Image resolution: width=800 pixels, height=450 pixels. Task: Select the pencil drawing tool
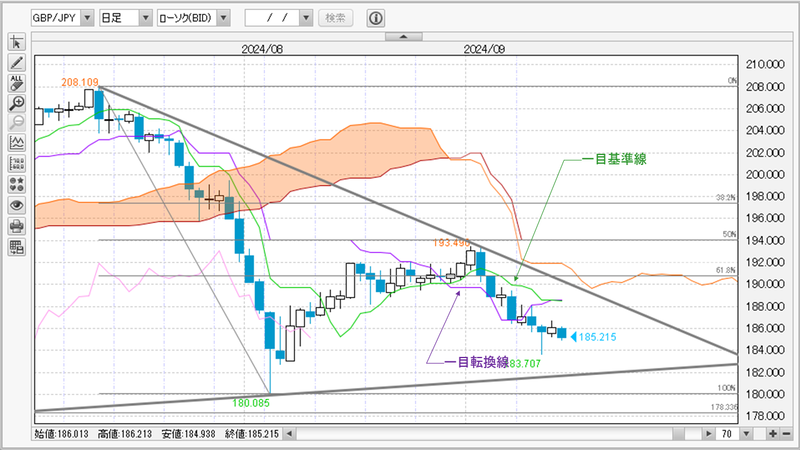coord(16,63)
